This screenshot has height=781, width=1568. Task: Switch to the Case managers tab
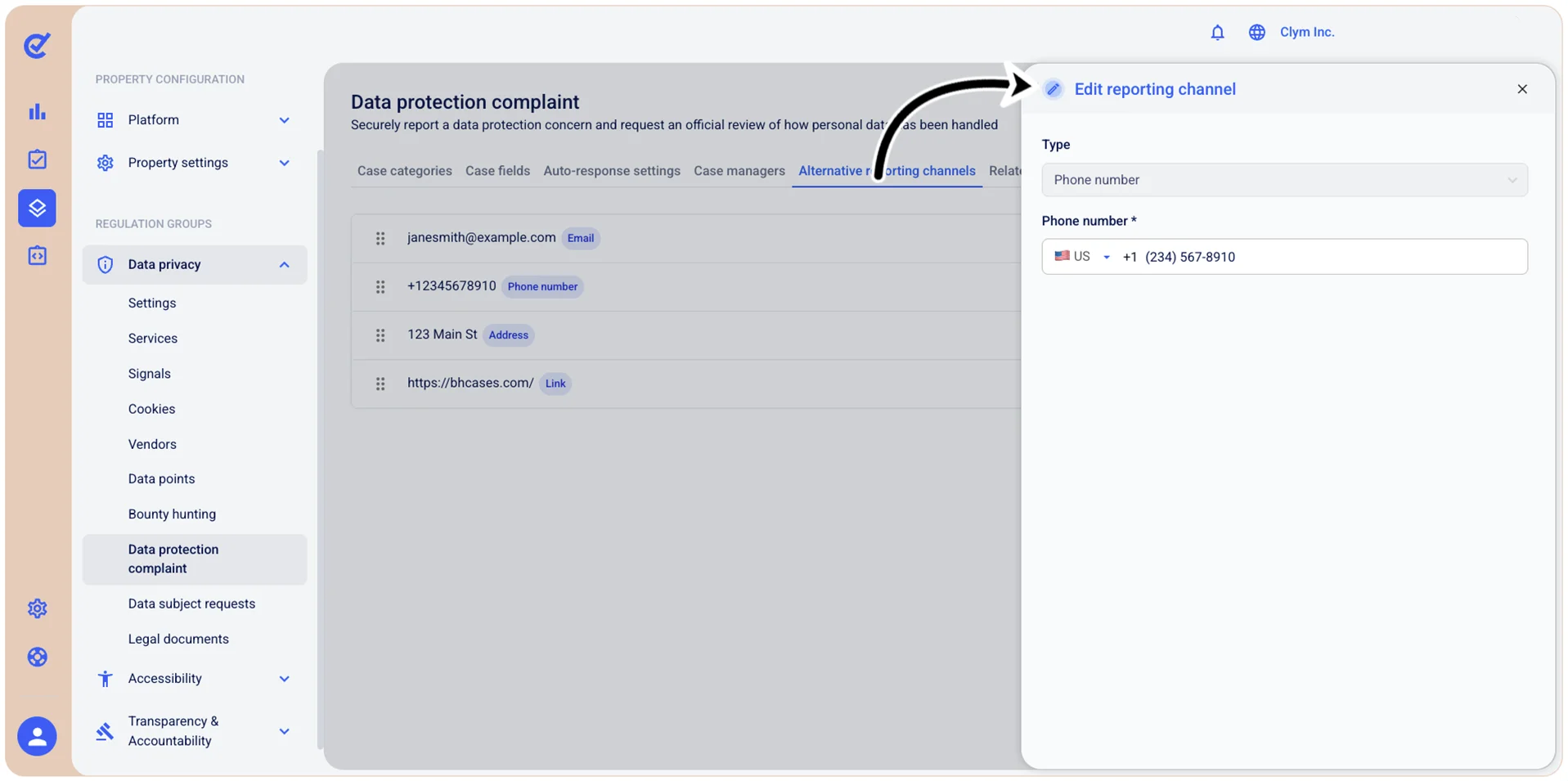pos(739,171)
